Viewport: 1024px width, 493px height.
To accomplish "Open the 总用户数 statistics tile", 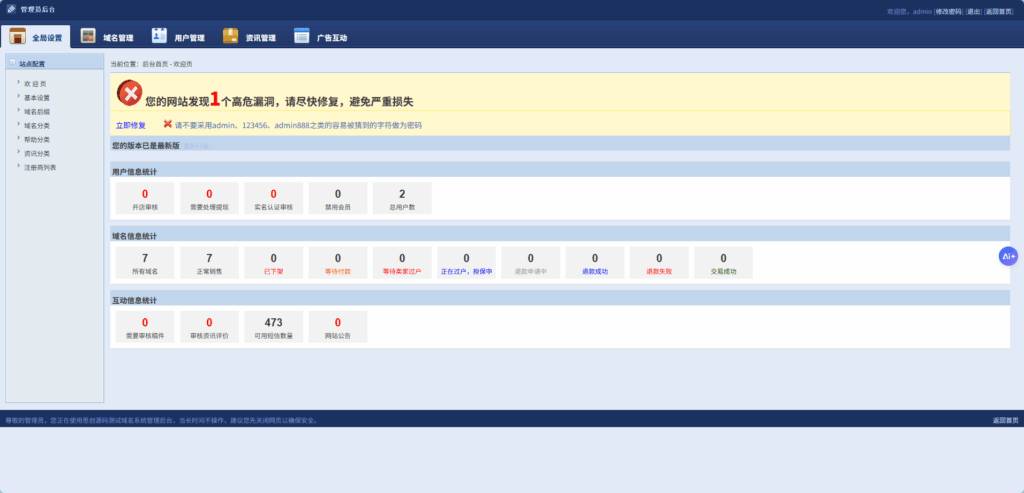I will click(402, 199).
